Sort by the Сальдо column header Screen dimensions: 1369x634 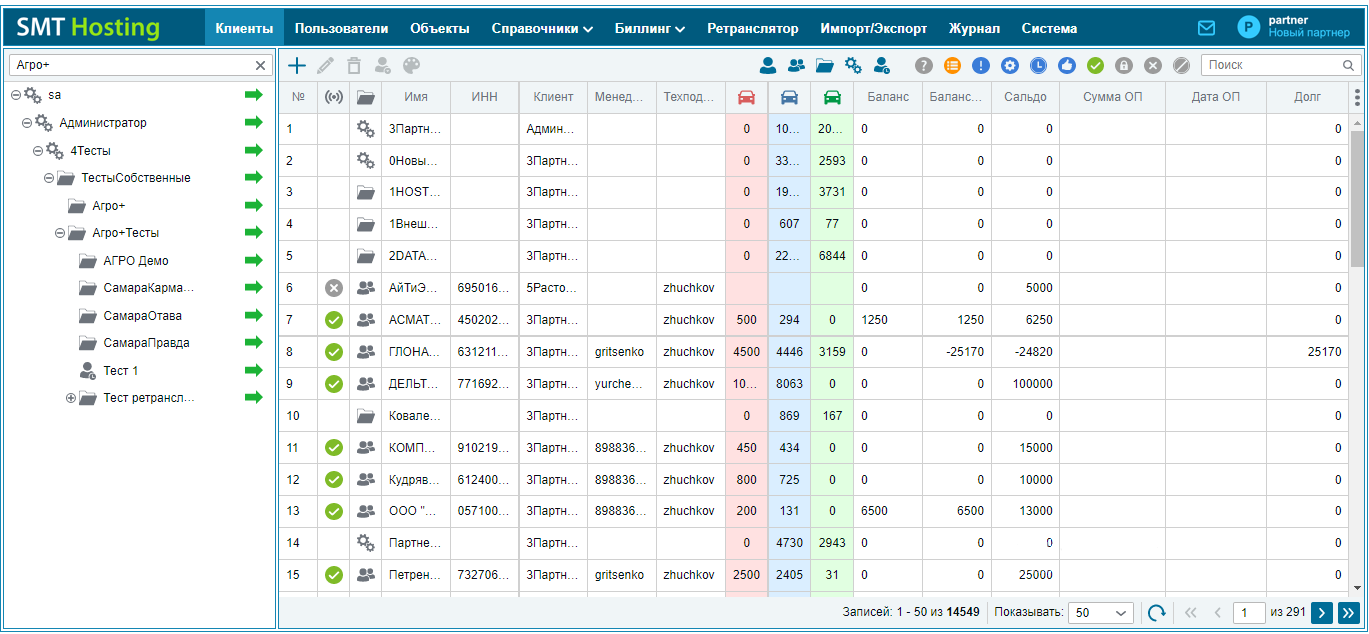tap(1025, 97)
